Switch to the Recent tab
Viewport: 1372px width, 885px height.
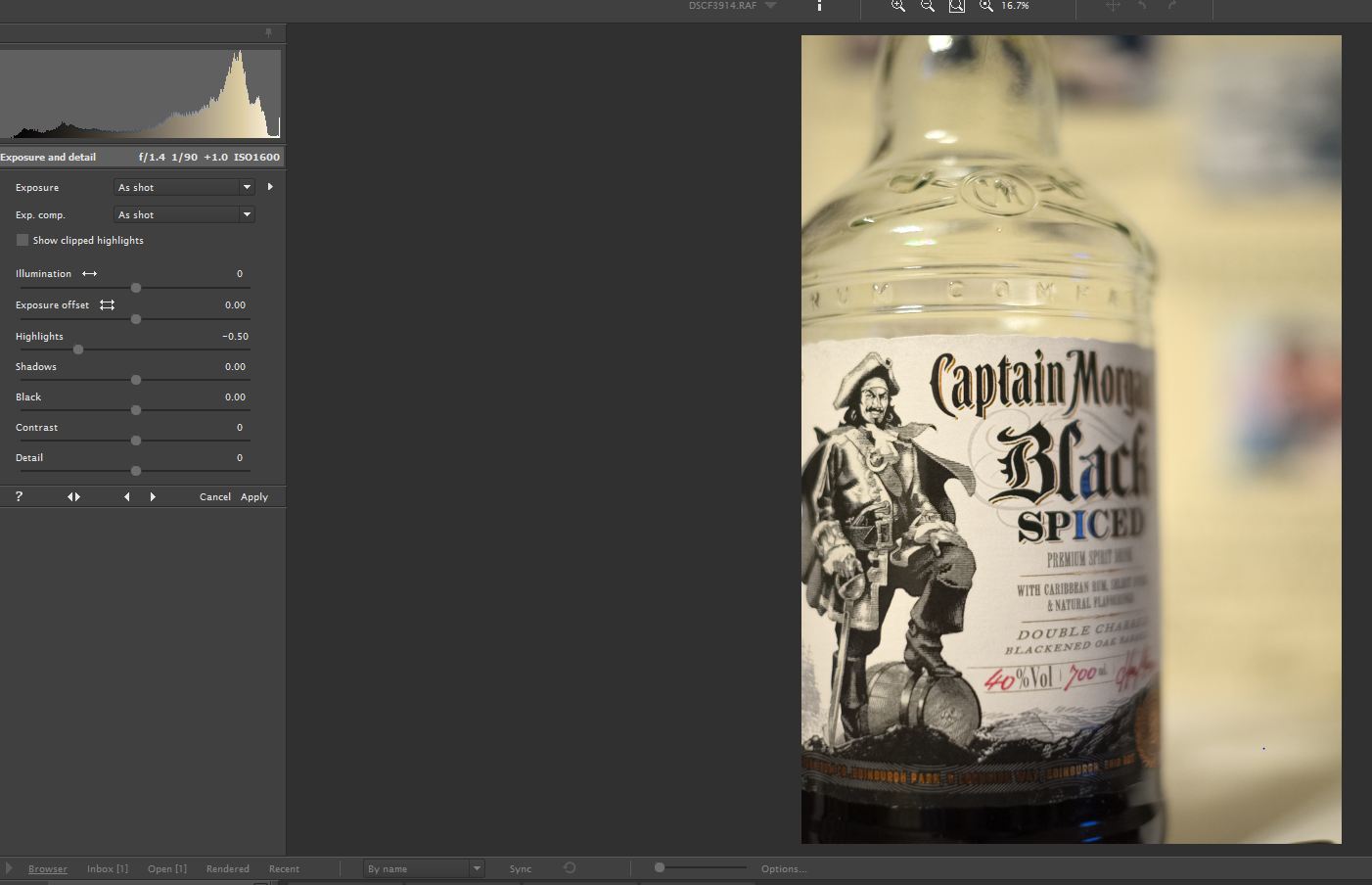(284, 868)
